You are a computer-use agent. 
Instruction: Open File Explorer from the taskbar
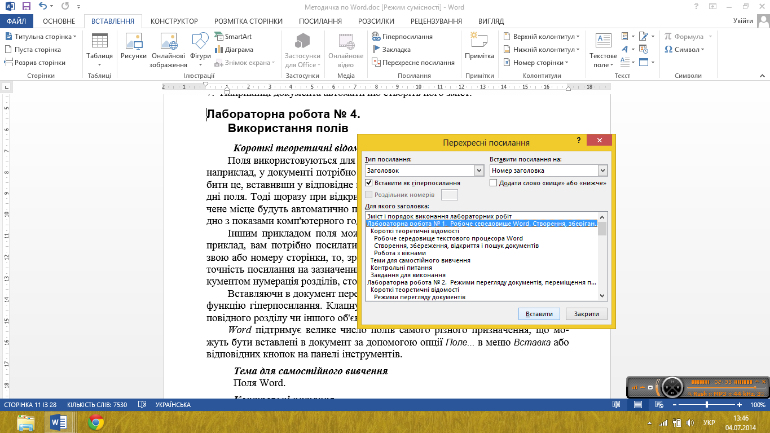point(26,422)
